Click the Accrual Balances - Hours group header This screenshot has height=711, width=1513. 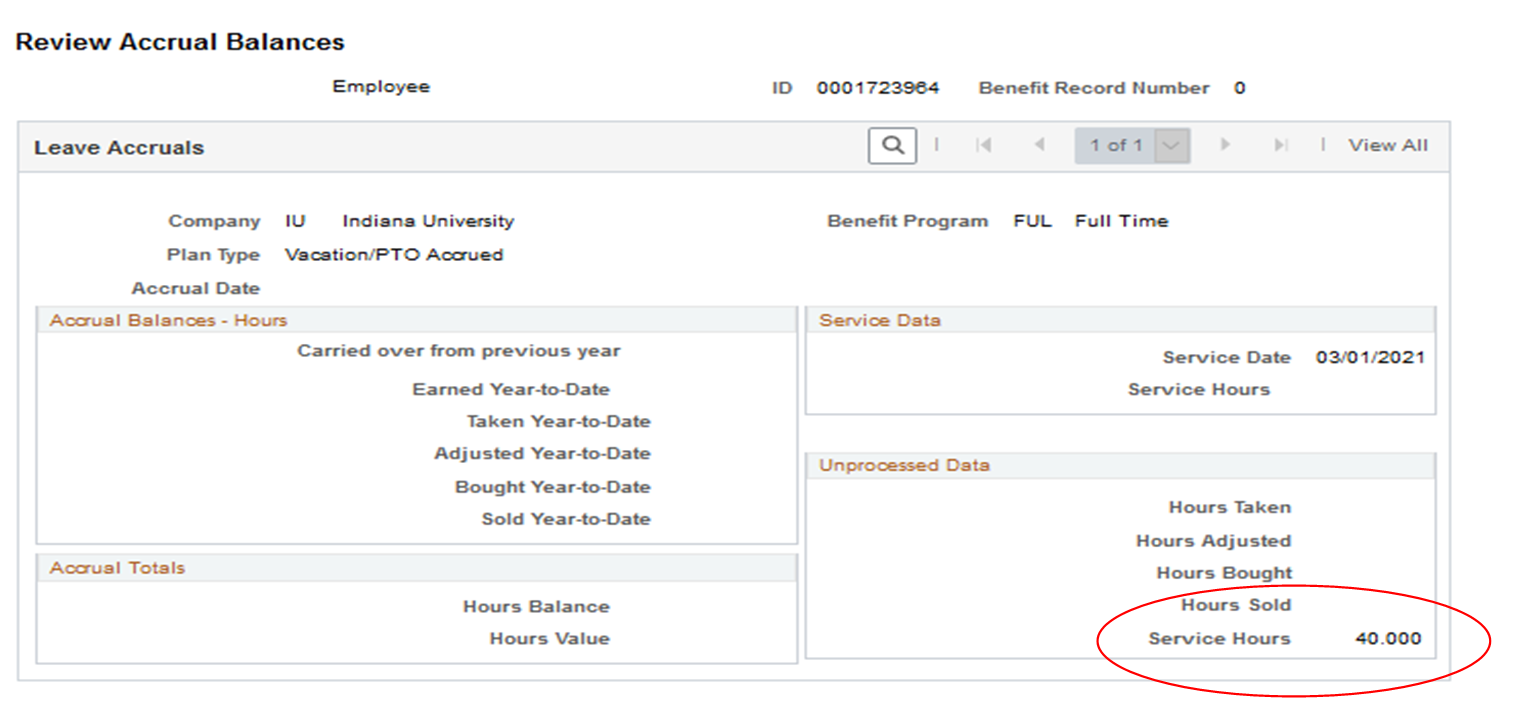(168, 321)
